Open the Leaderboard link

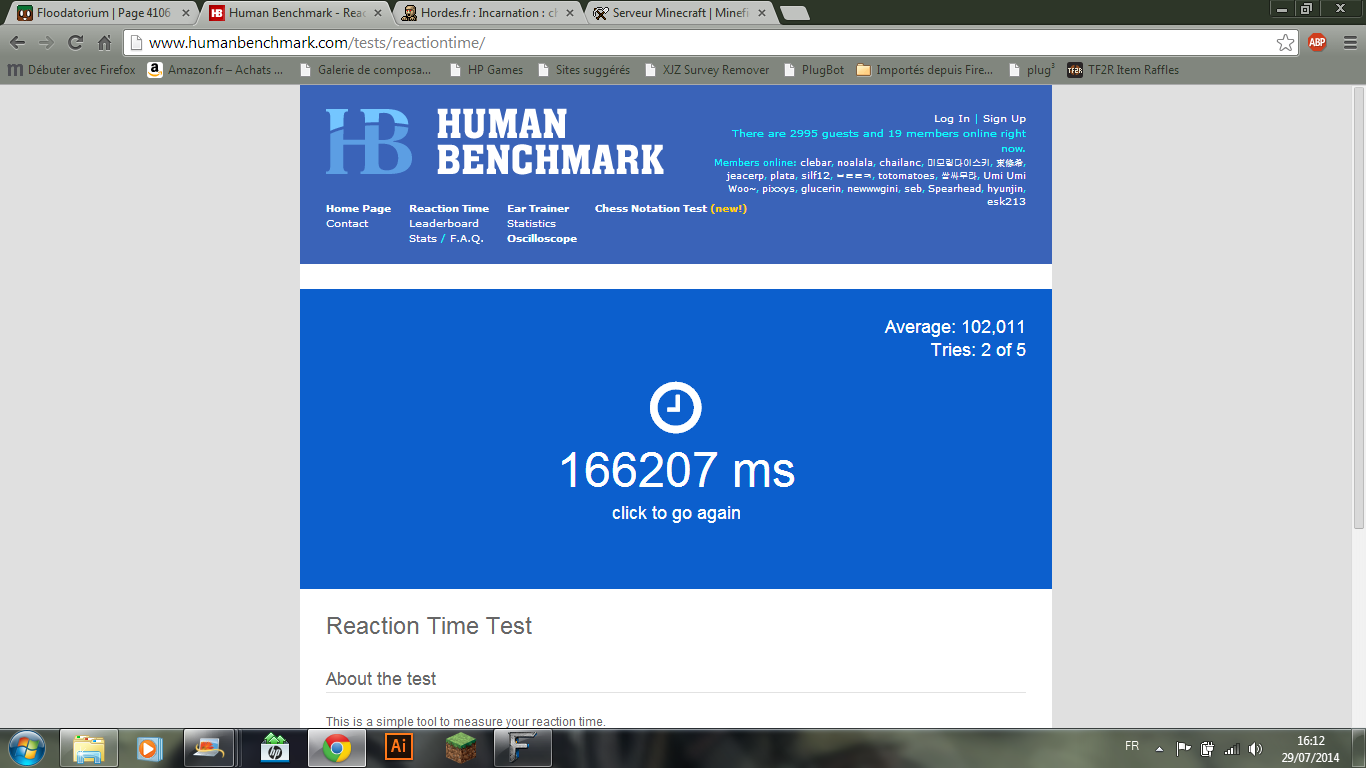(x=443, y=224)
